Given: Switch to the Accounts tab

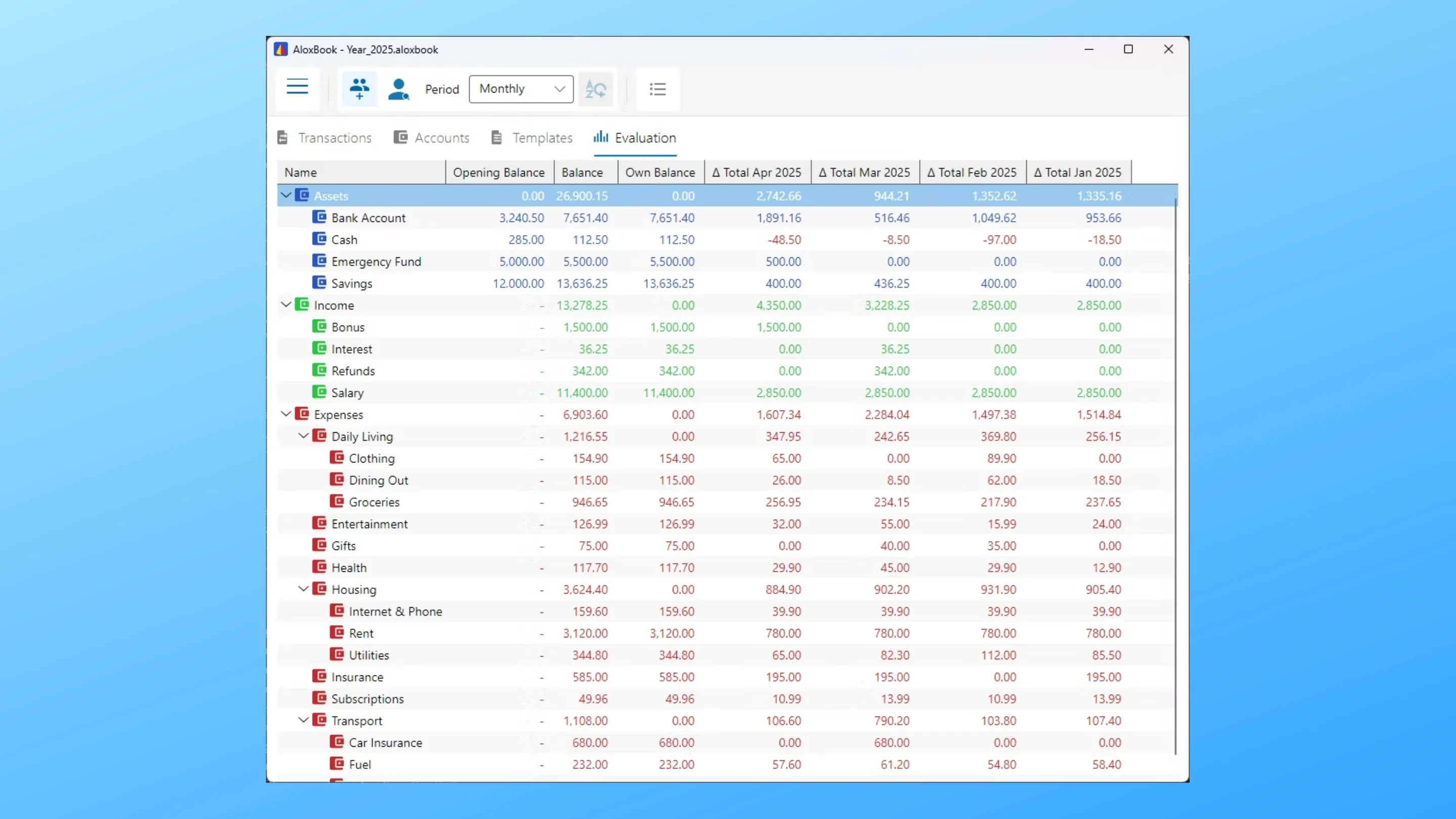Looking at the screenshot, I should pyautogui.click(x=431, y=138).
